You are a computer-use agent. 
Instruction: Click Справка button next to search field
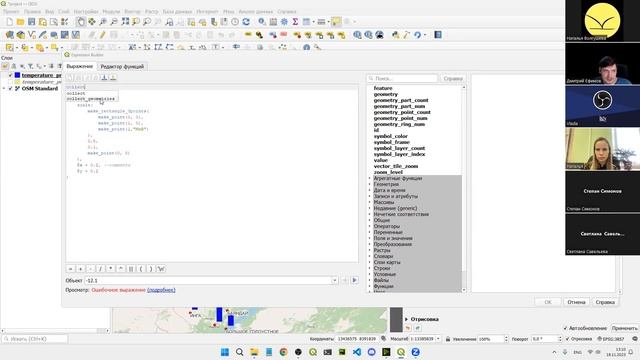pos(453,78)
